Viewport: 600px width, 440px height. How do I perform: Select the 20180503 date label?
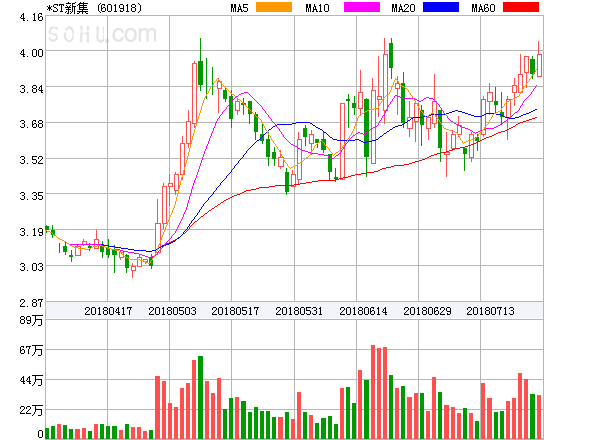click(x=172, y=311)
